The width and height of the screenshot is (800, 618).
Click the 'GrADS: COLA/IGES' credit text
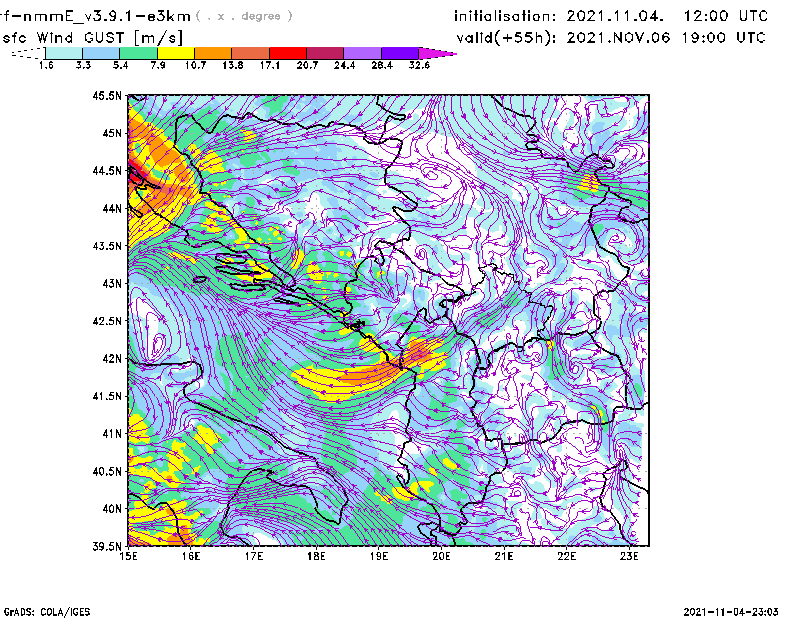pyautogui.click(x=47, y=612)
